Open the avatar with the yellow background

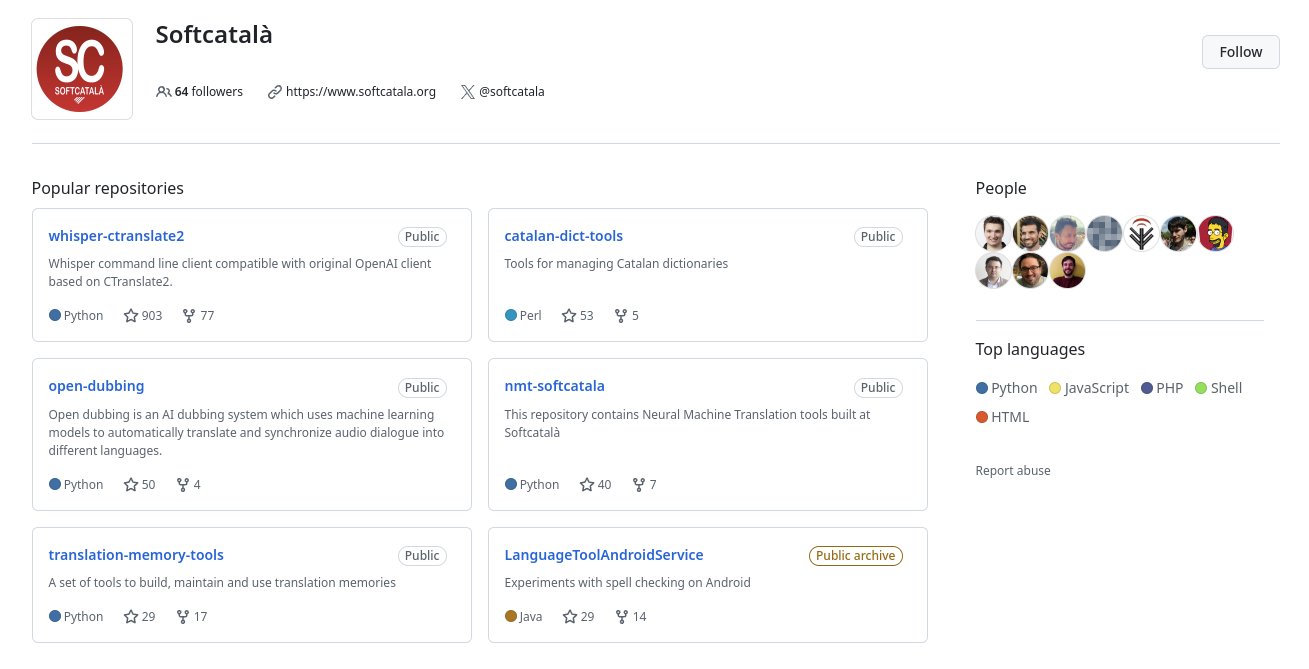coord(1068,270)
